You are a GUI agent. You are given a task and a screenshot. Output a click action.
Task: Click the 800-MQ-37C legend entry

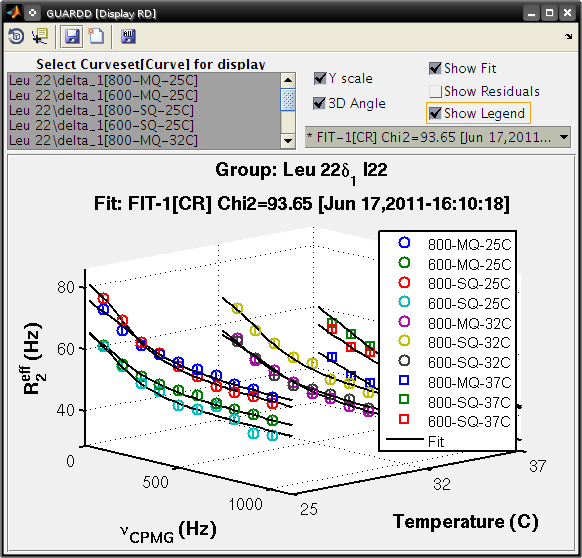[x=455, y=382]
